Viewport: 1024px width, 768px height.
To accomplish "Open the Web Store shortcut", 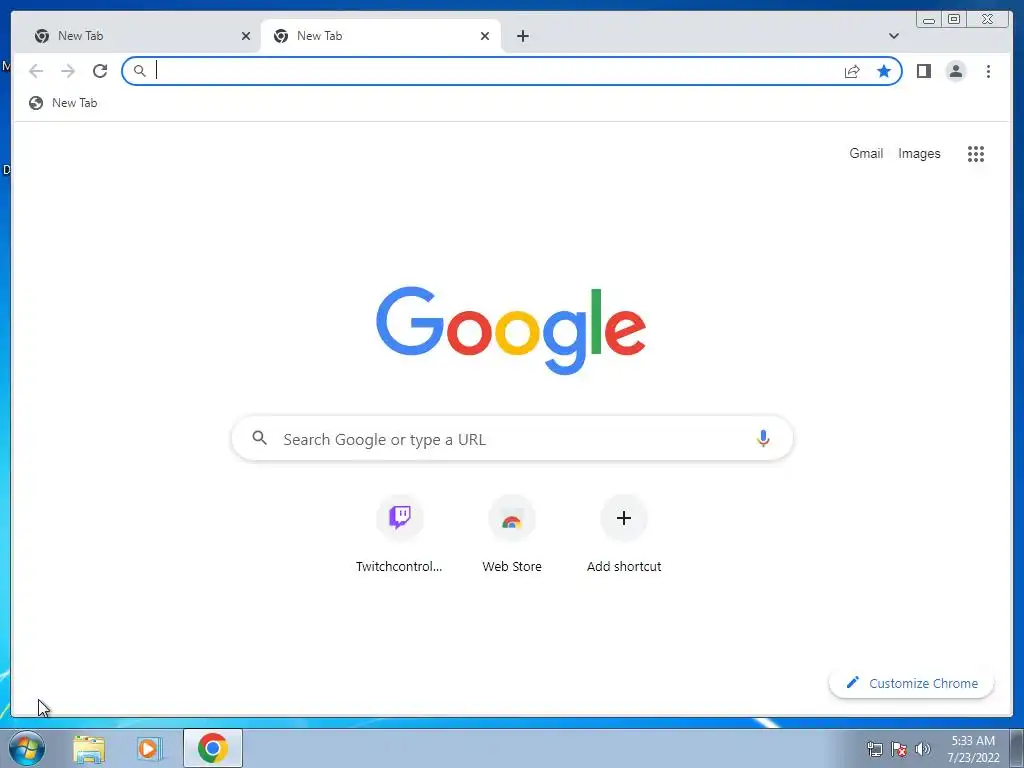I will 512,535.
